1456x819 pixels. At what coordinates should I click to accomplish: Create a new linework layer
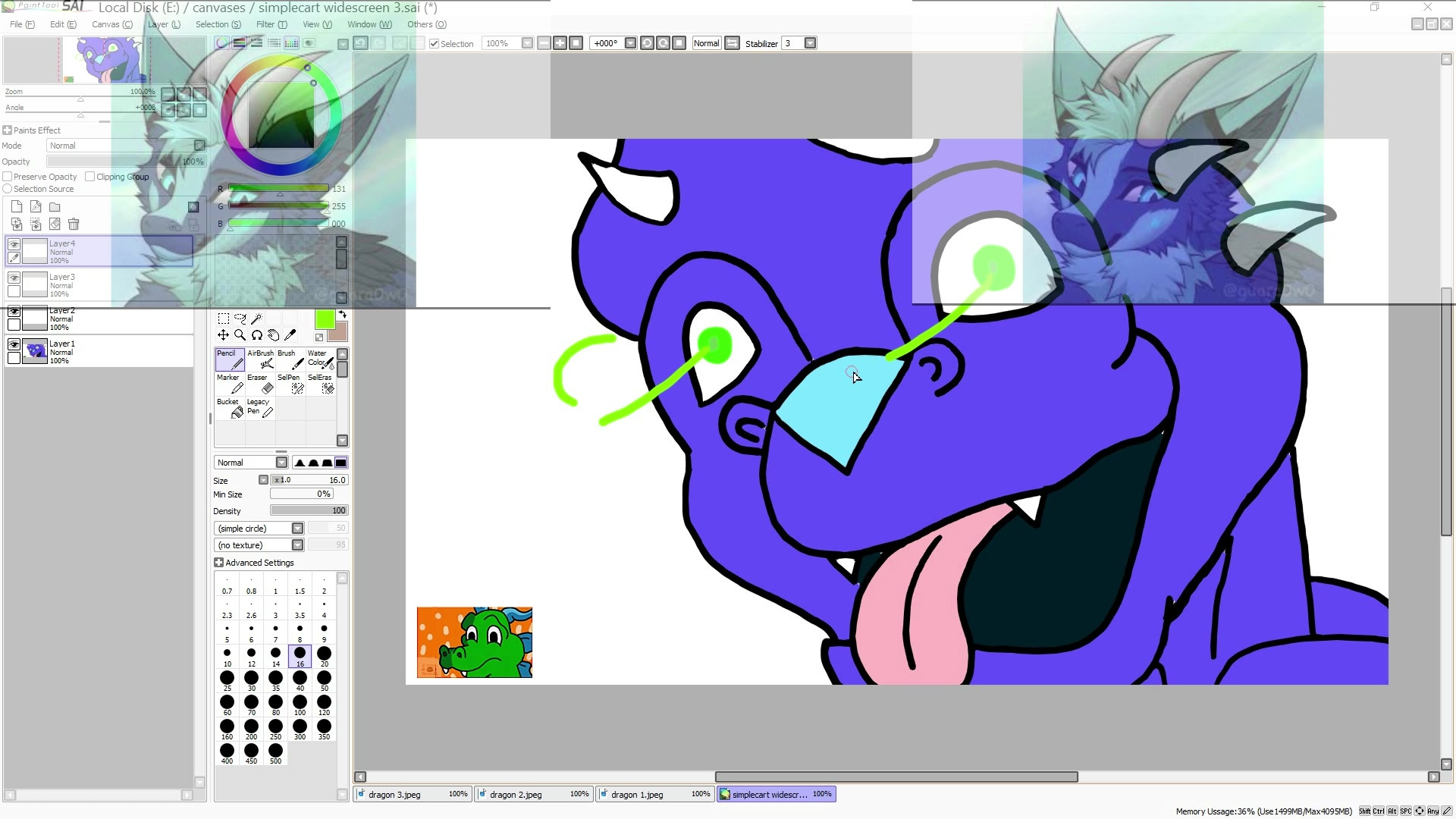tap(36, 206)
